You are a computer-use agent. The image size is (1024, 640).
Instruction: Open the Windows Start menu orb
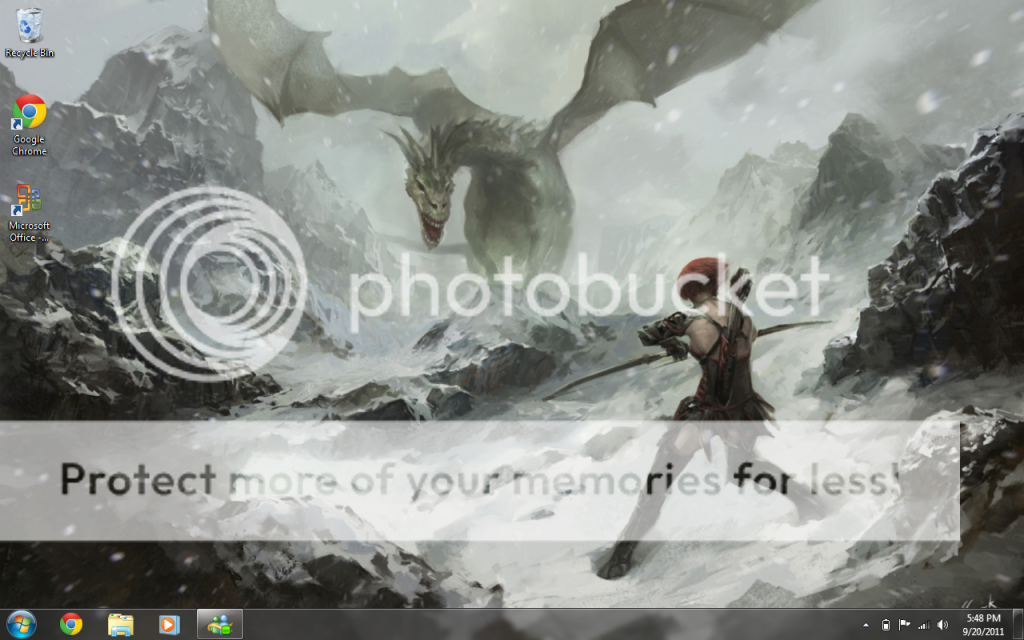21,624
